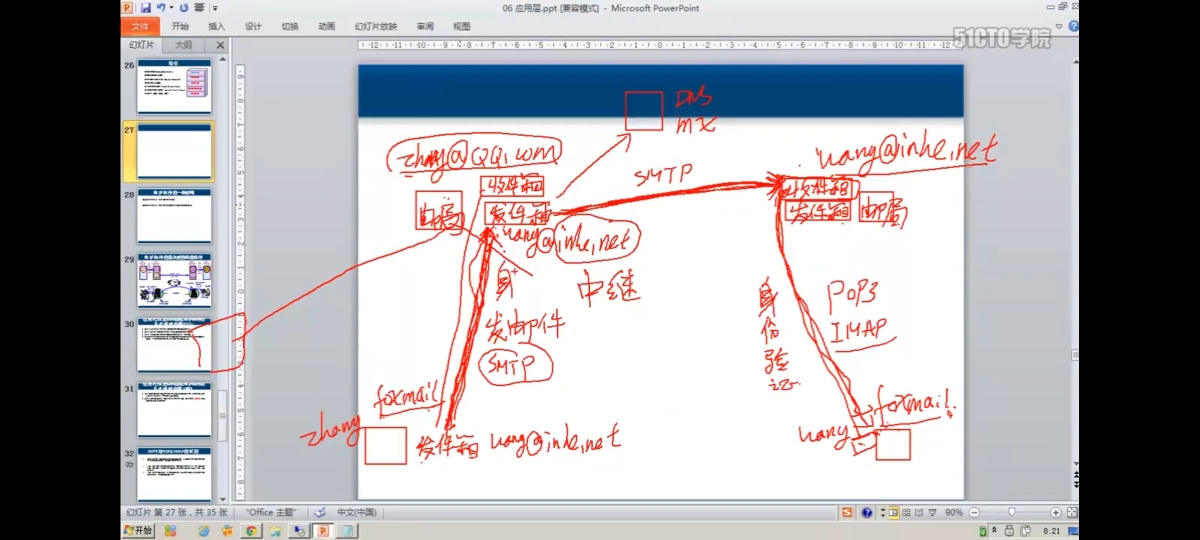The image size is (1200, 540).
Task: Open the 文件 (File) tab
Action: pyautogui.click(x=140, y=26)
